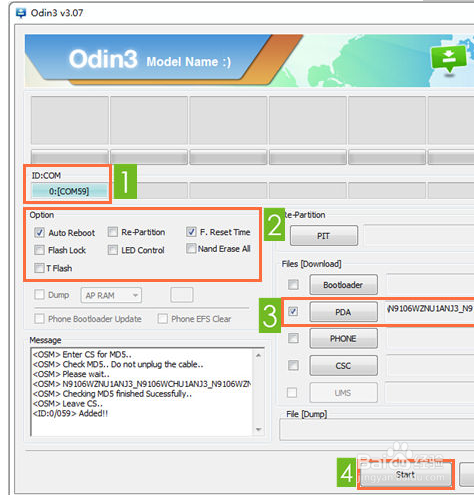Enable the Re-Partition checkbox
Screen dimensions: 474x495
tap(113, 232)
